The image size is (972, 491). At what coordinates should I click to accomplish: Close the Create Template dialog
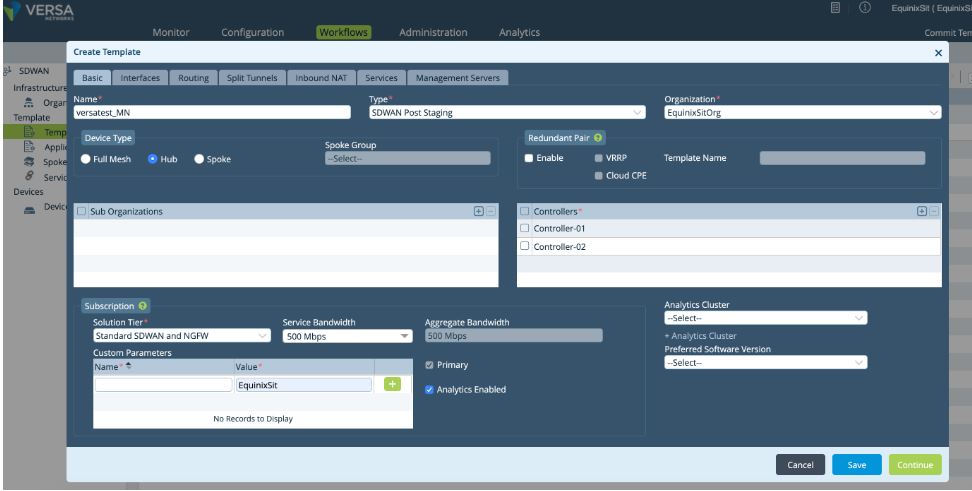click(938, 52)
